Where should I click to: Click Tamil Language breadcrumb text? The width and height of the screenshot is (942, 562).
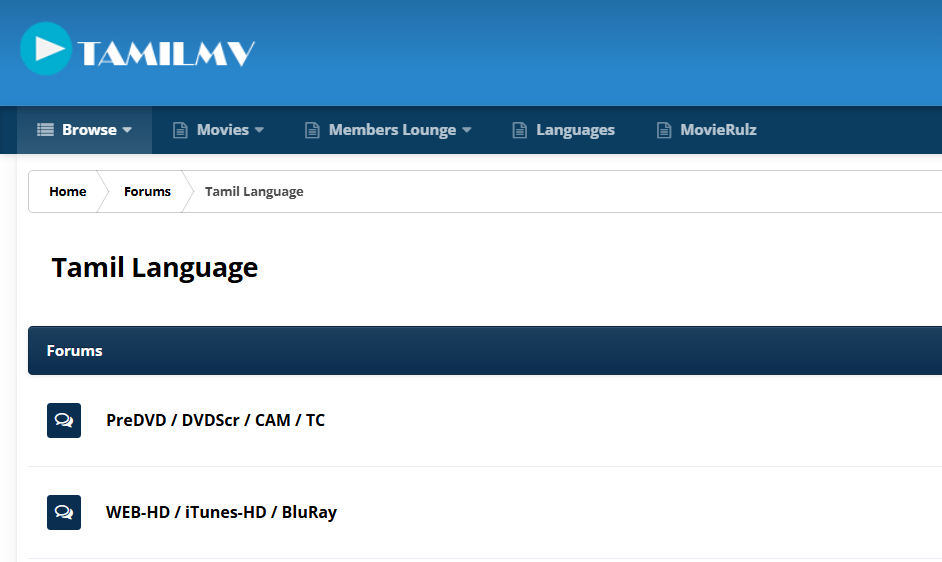tap(254, 192)
